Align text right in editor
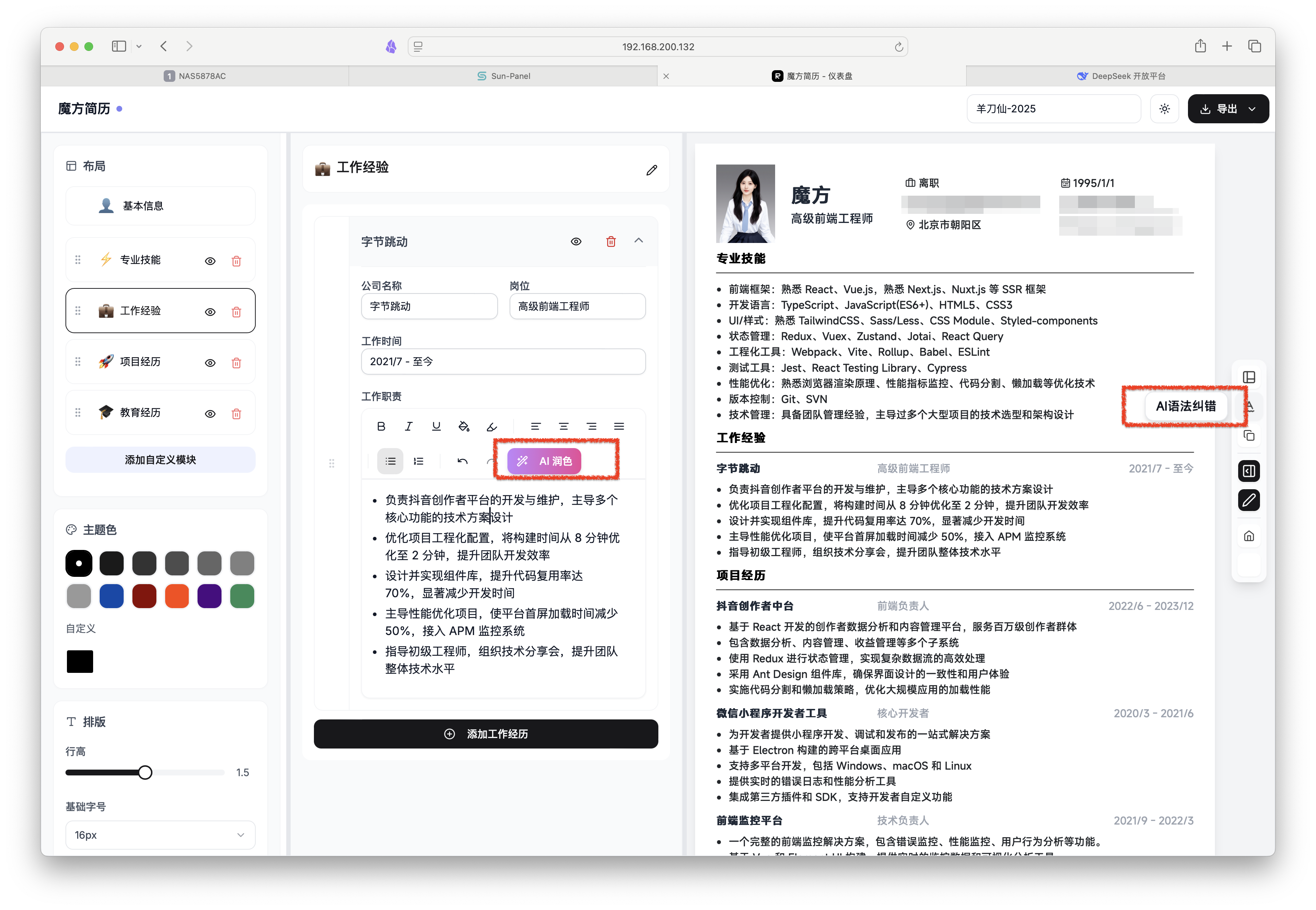Viewport: 1316px width, 910px height. pyautogui.click(x=591, y=427)
